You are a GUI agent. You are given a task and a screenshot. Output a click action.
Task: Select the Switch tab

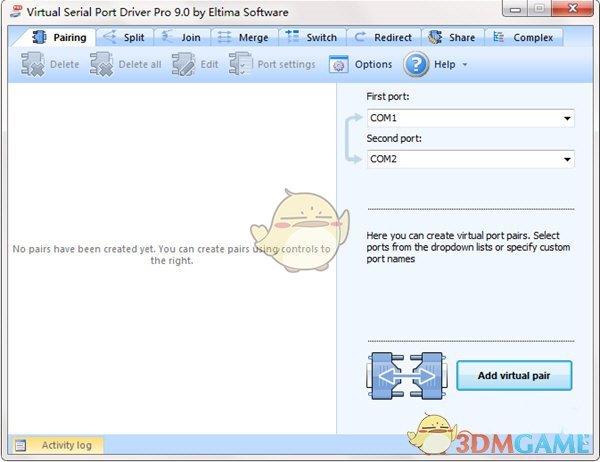click(x=312, y=38)
